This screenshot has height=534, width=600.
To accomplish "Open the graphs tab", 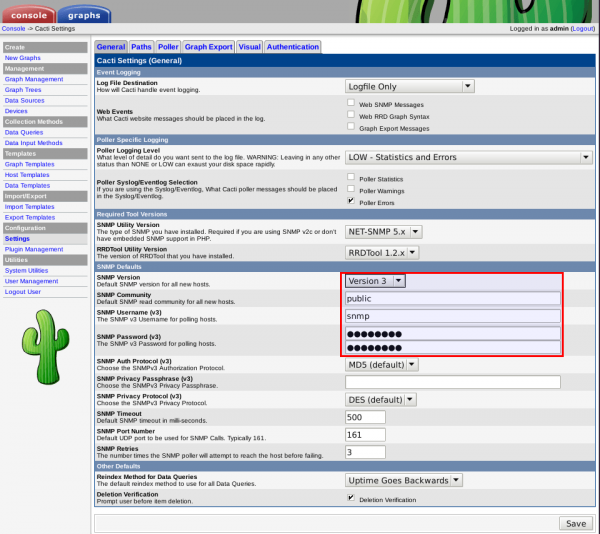I will pos(84,14).
